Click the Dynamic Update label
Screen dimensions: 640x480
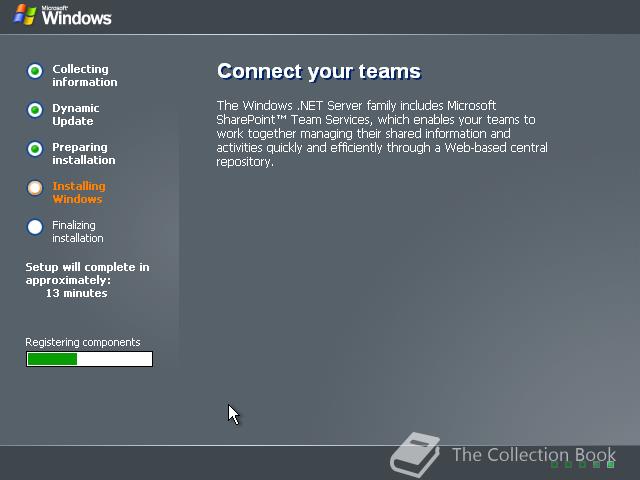76,115
